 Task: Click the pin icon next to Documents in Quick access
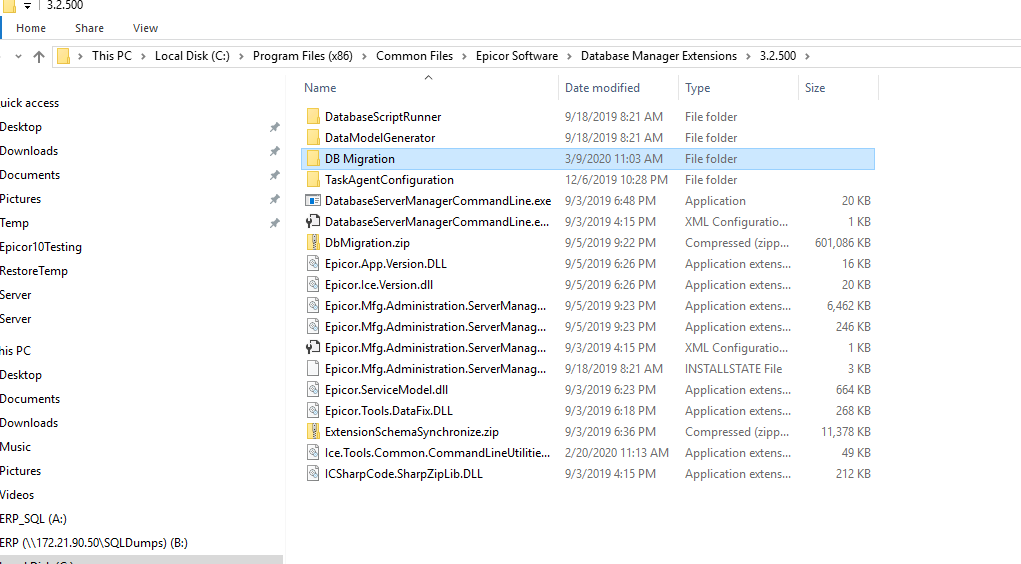pos(275,175)
